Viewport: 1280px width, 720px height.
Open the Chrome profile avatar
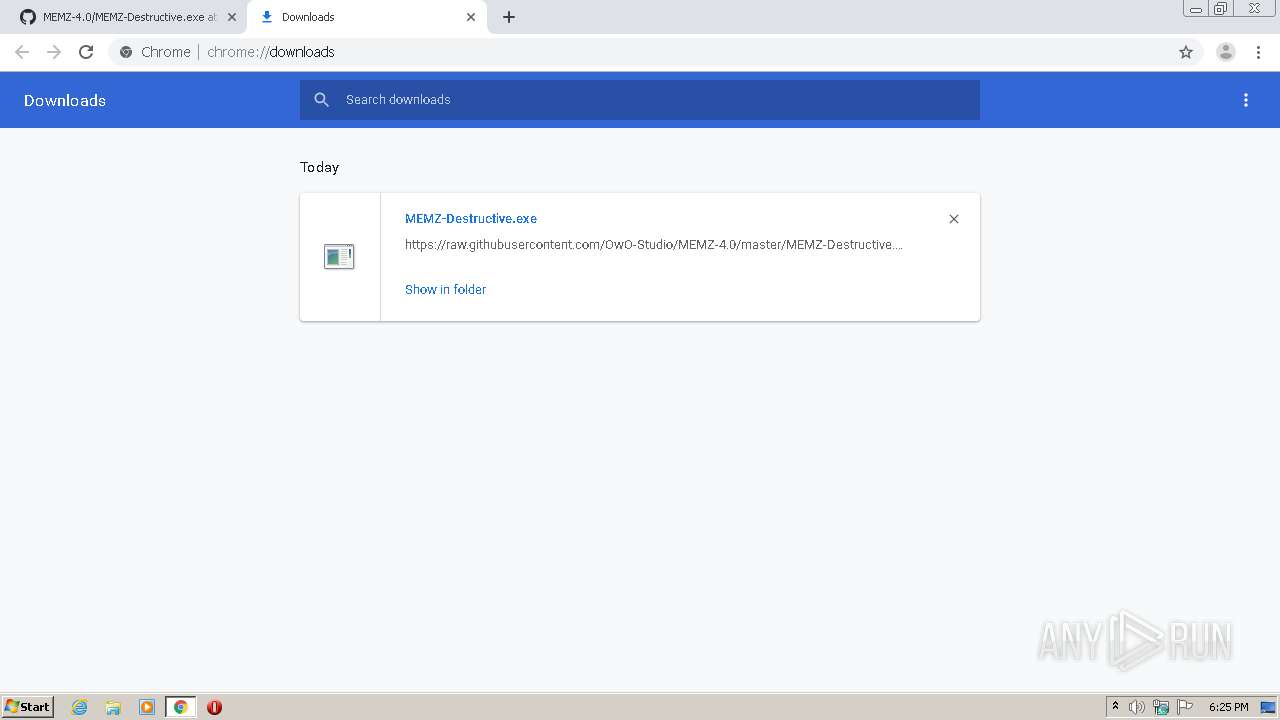pyautogui.click(x=1226, y=52)
